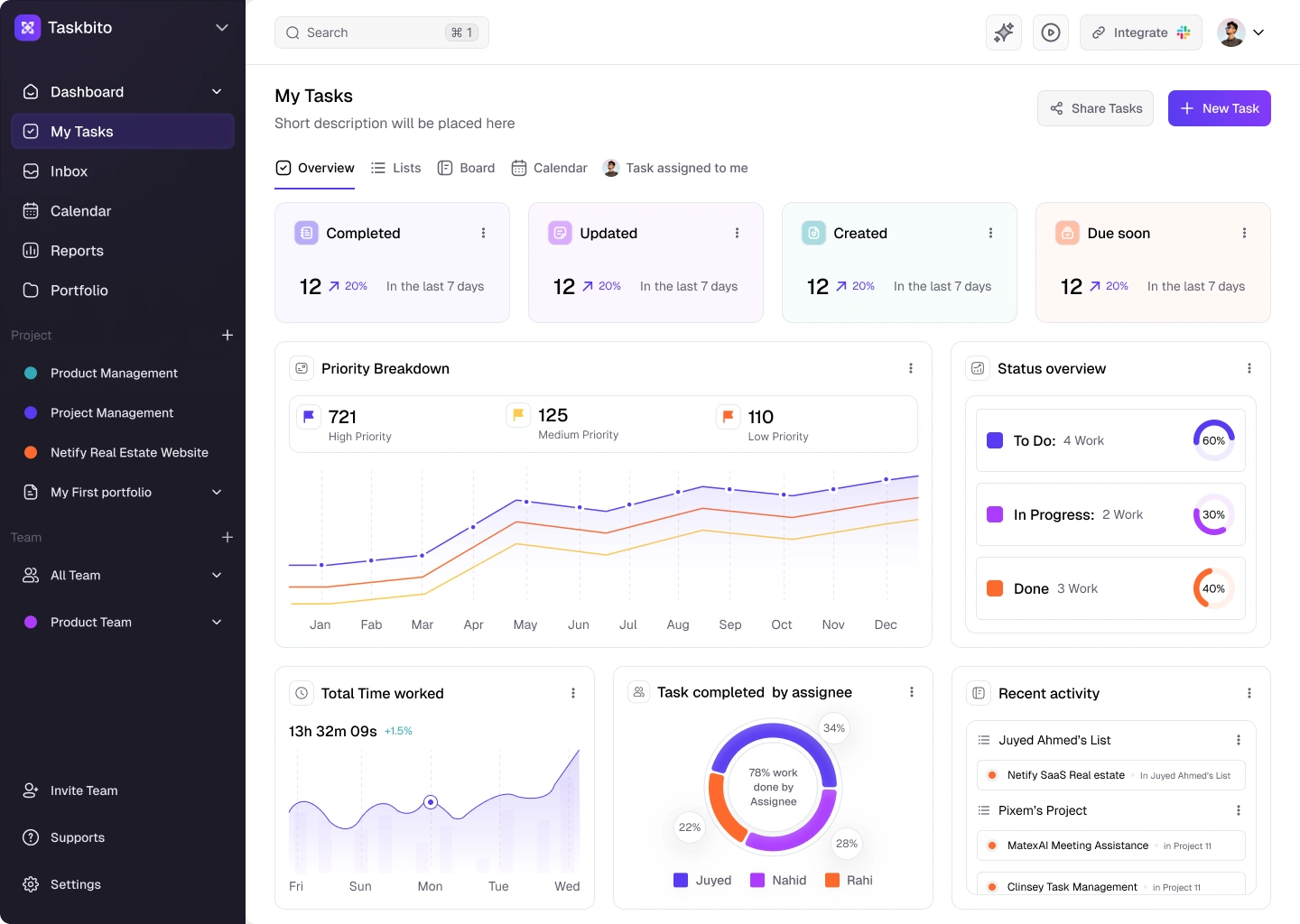Open Calendar in the sidebar
Image resolution: width=1300 pixels, height=924 pixels.
[x=123, y=211]
